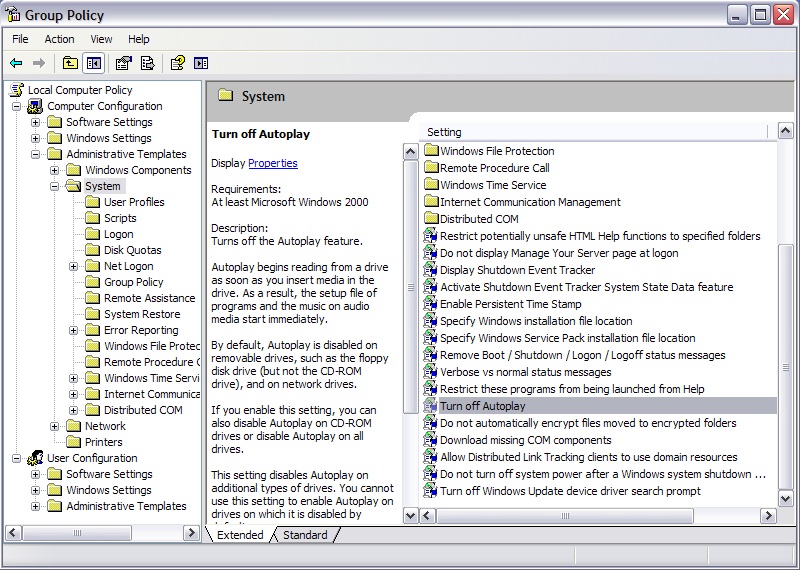The image size is (800, 570).
Task: Switch to the Standard tab
Action: pos(305,535)
